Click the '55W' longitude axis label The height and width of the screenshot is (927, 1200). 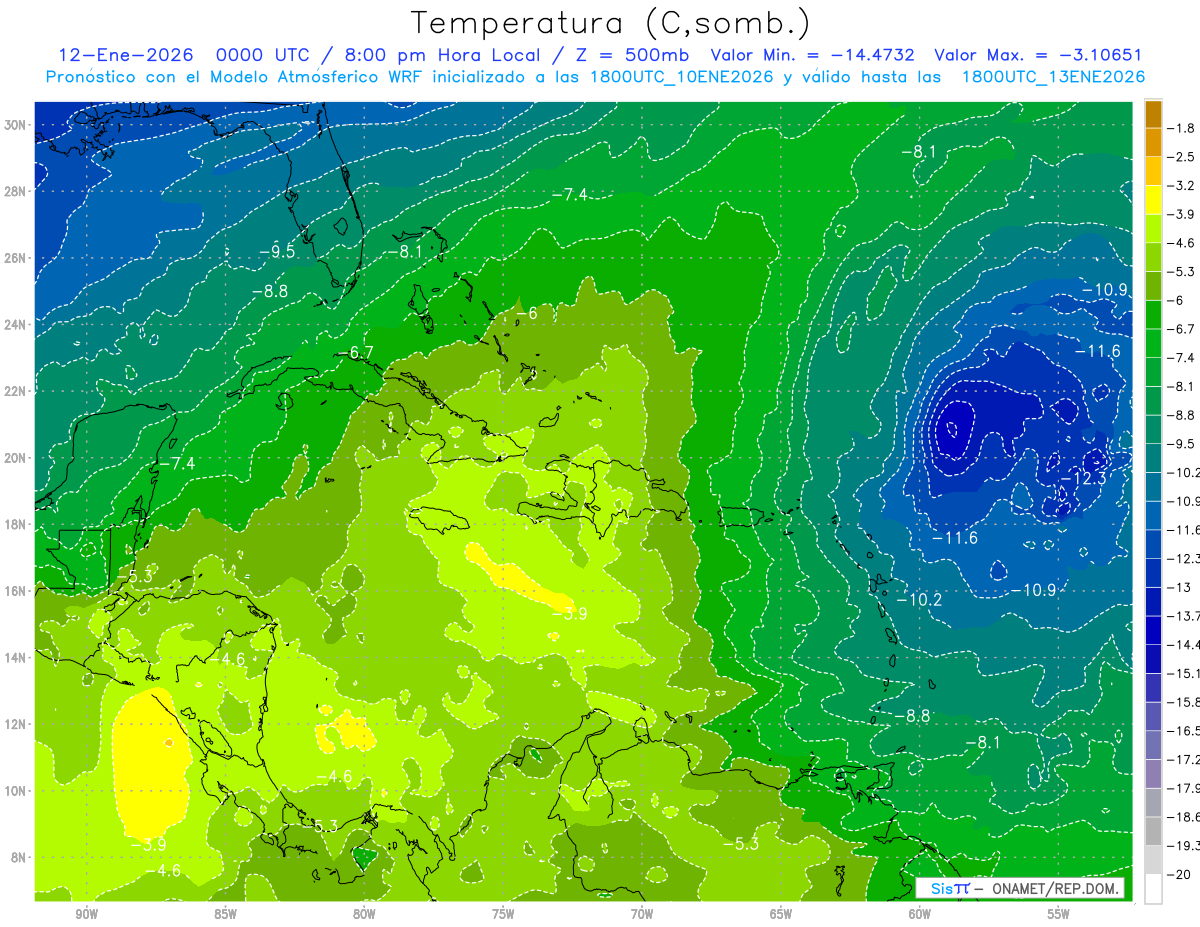pyautogui.click(x=1058, y=914)
